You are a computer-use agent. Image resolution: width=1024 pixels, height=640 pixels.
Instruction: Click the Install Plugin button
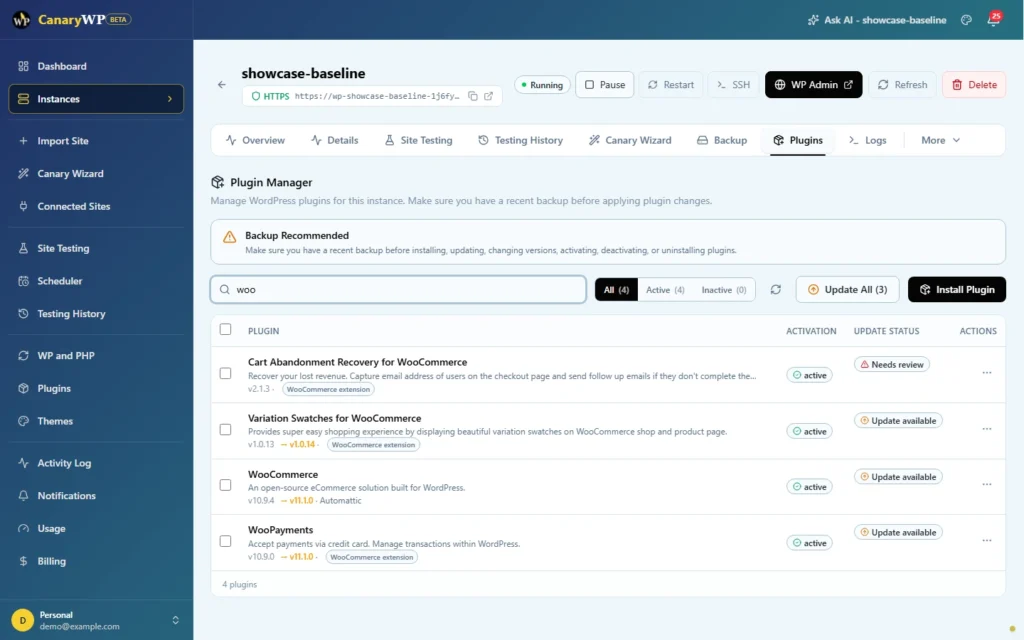[957, 289]
